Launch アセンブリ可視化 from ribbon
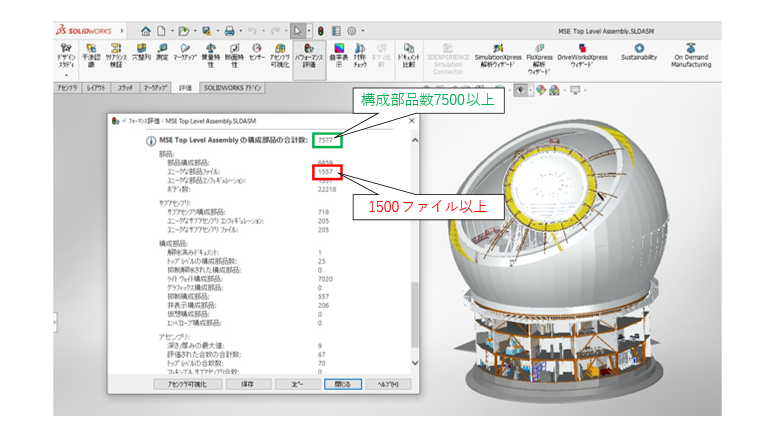This screenshot has height=436, width=775. coord(280,56)
